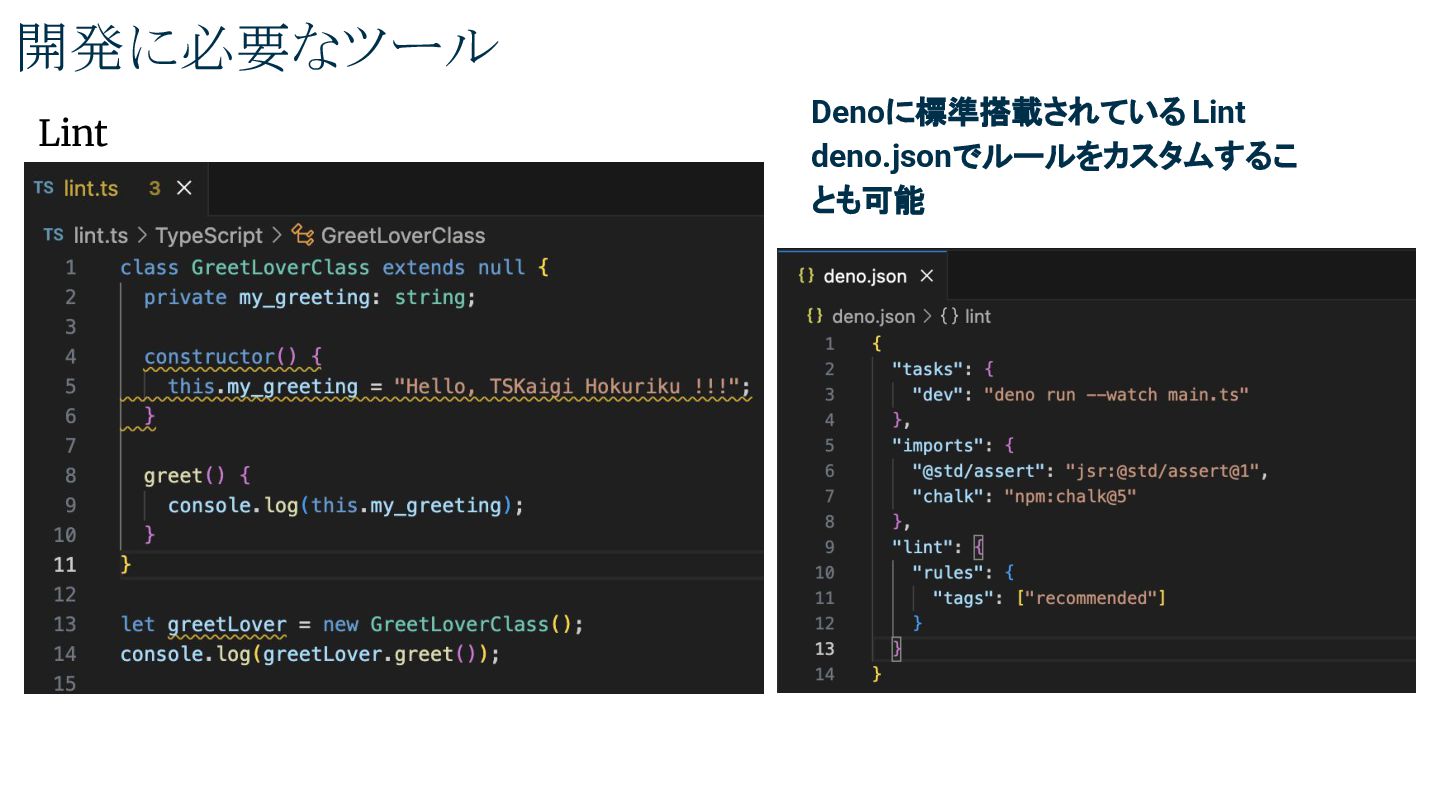Click the "rules" key in deno.json
The width and height of the screenshot is (1440, 810).
coord(950,572)
